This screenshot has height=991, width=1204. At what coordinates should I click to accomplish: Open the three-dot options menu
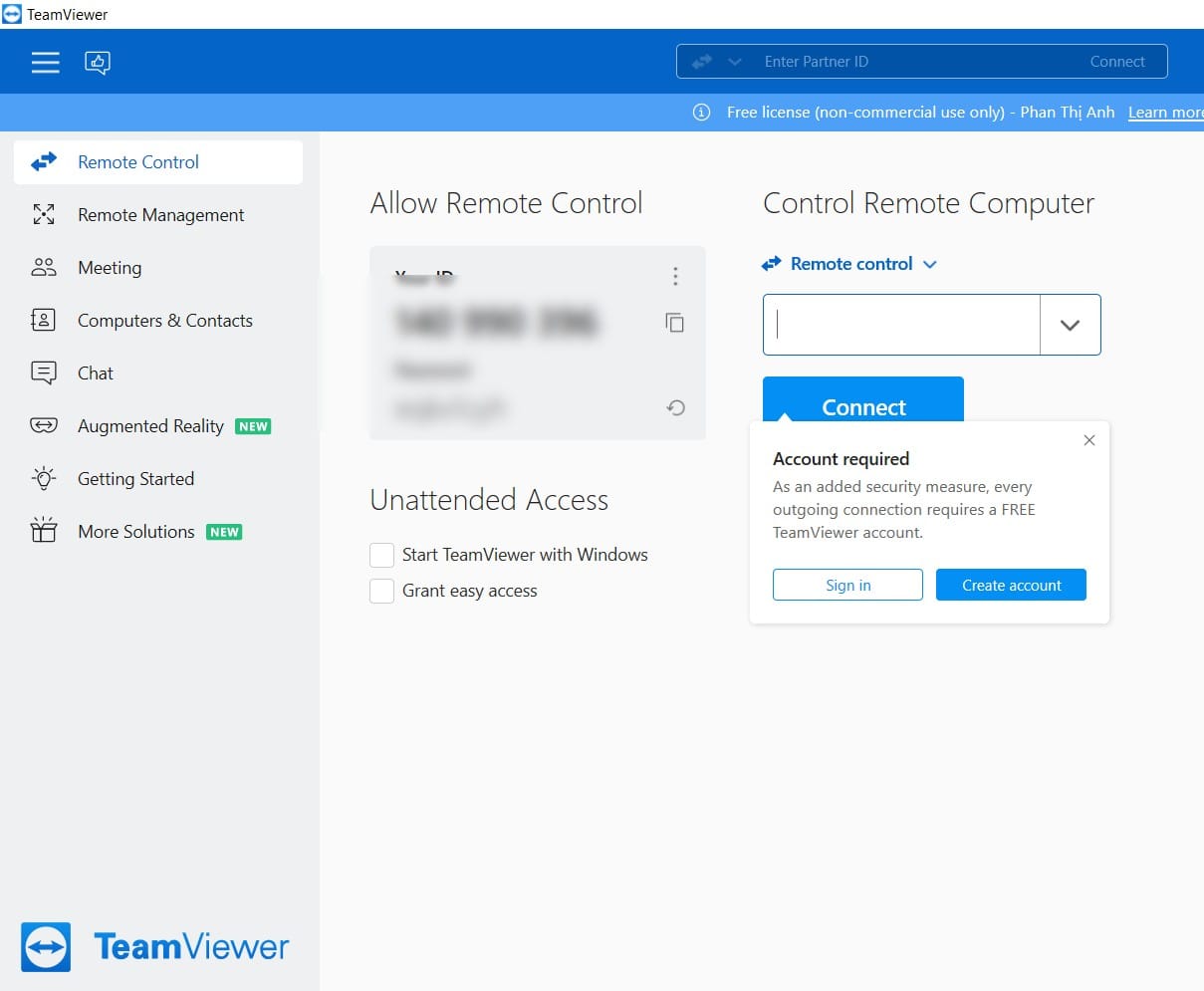tap(675, 276)
